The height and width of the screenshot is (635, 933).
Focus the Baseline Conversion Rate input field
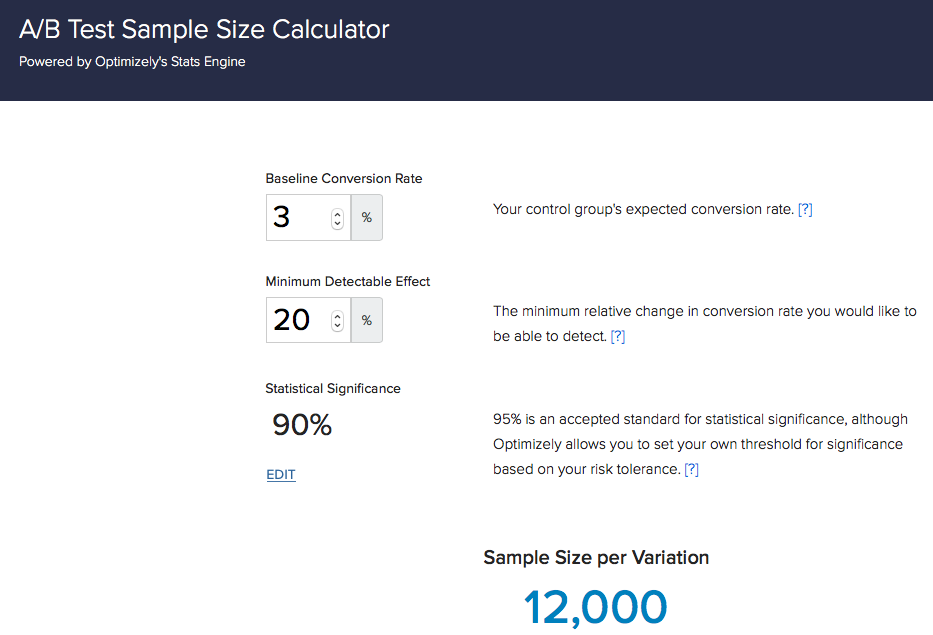coord(308,217)
